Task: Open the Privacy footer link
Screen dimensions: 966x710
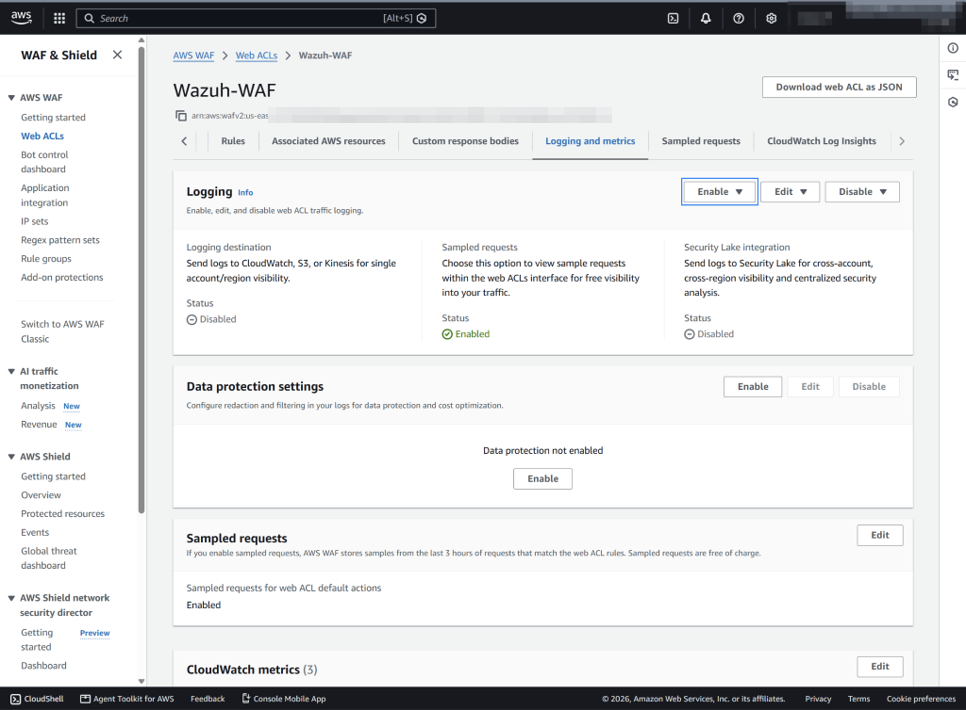Action: pos(818,699)
